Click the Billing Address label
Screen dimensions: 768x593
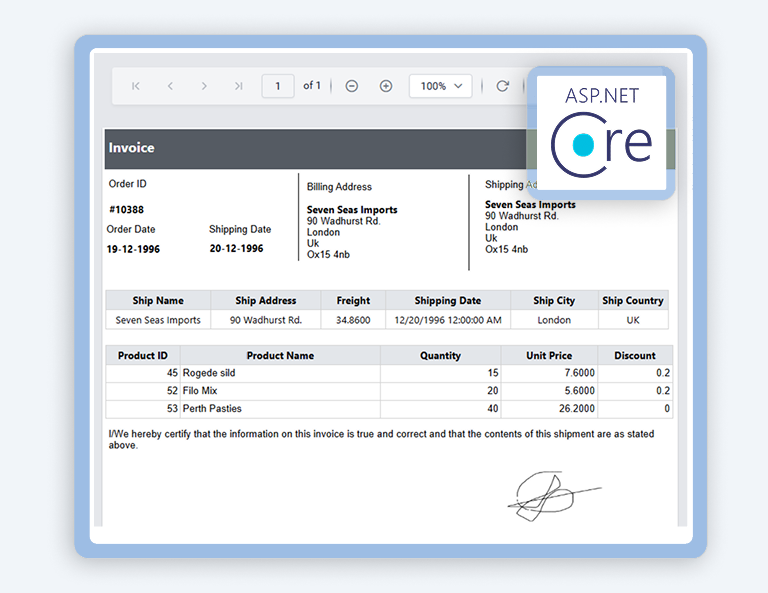coord(339,187)
